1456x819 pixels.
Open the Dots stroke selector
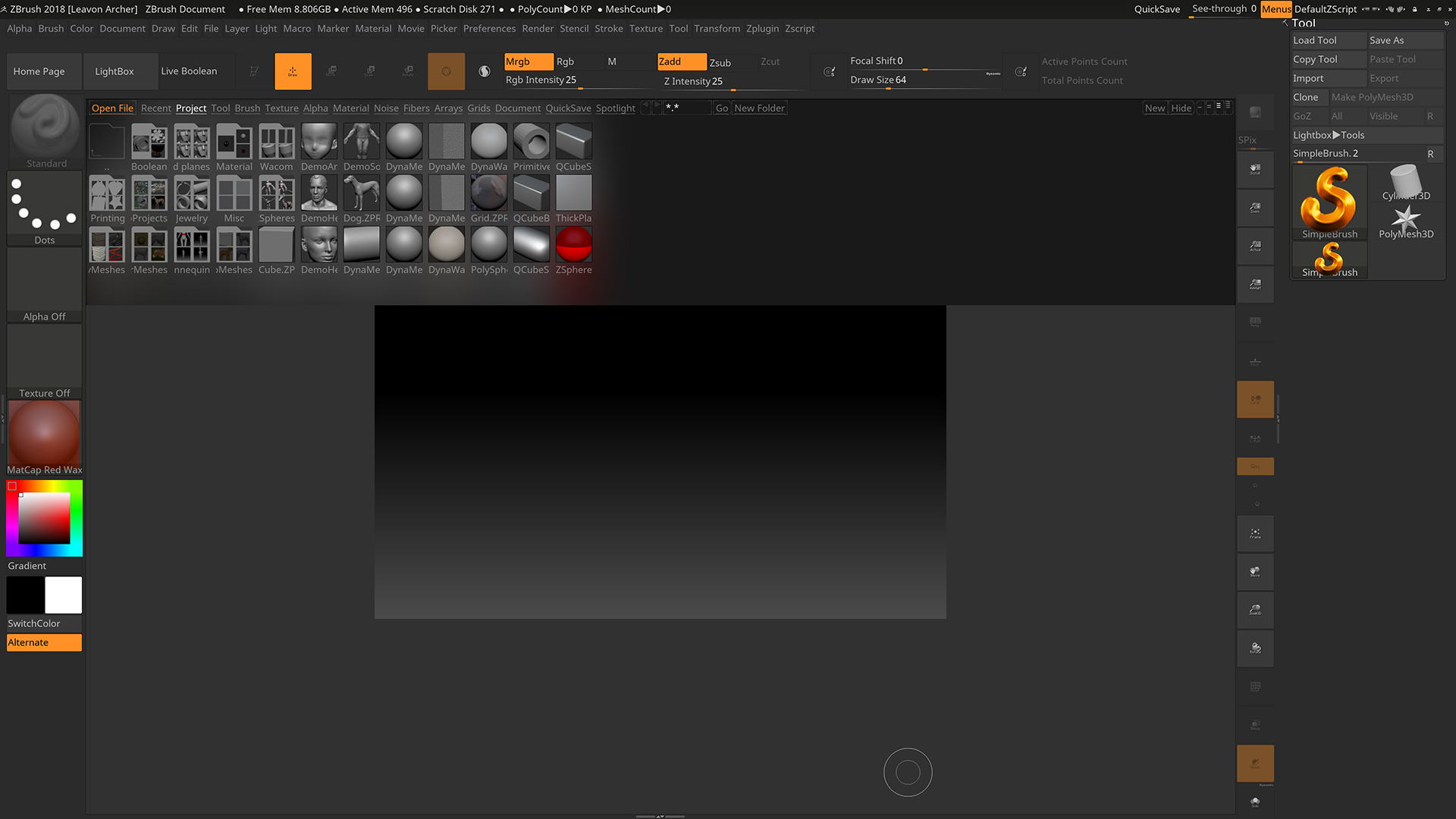45,208
